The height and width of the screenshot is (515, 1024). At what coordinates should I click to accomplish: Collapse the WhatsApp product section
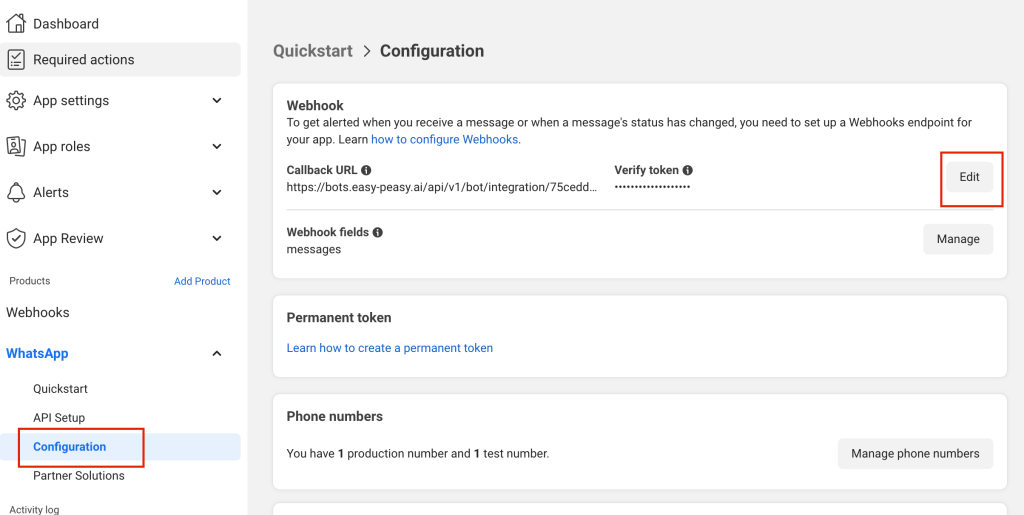(x=217, y=353)
